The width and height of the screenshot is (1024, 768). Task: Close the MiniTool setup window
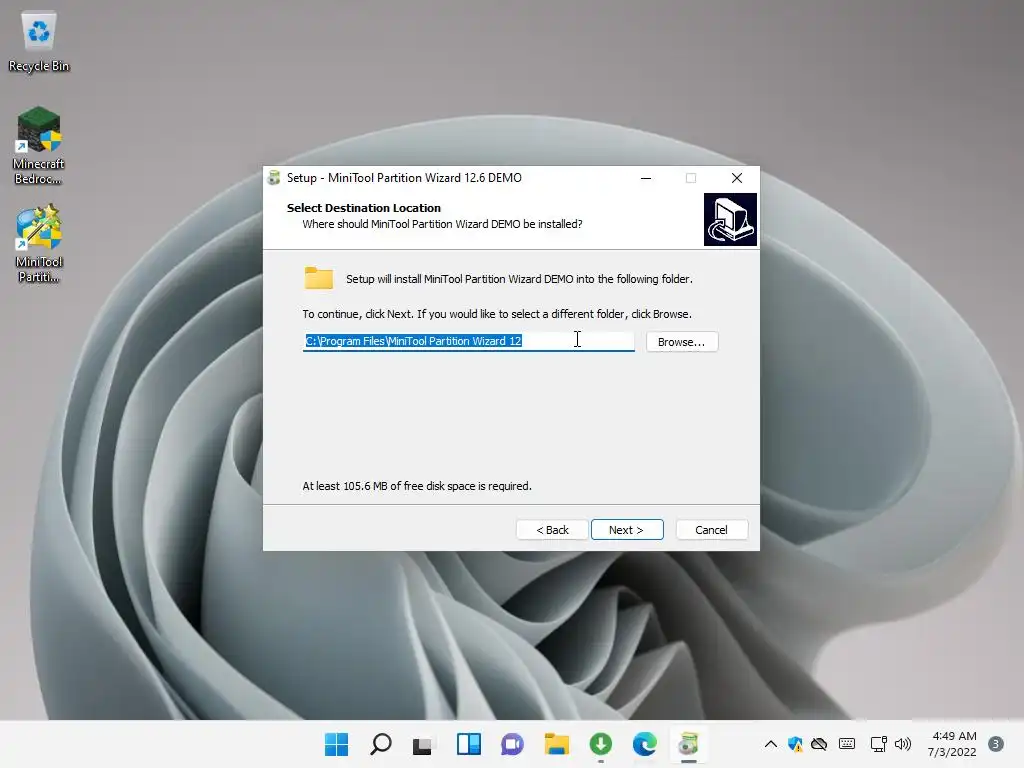pyautogui.click(x=737, y=178)
